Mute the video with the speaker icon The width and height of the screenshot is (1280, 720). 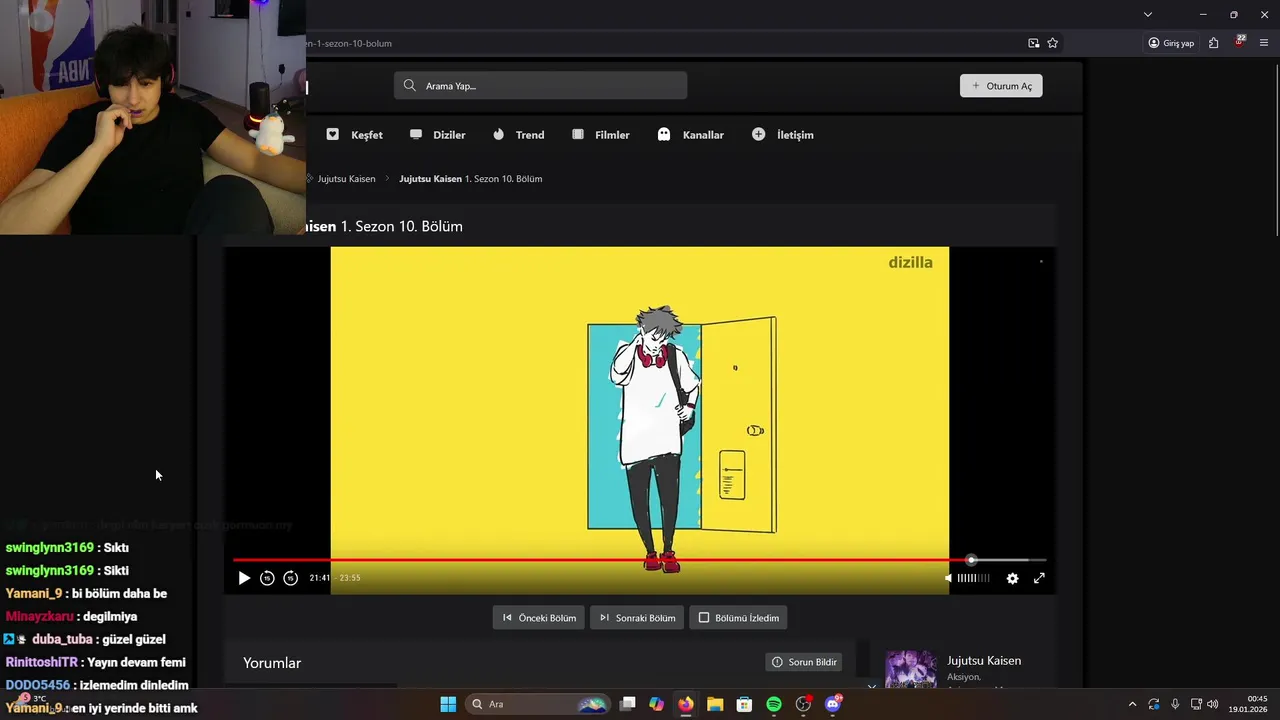pos(948,578)
